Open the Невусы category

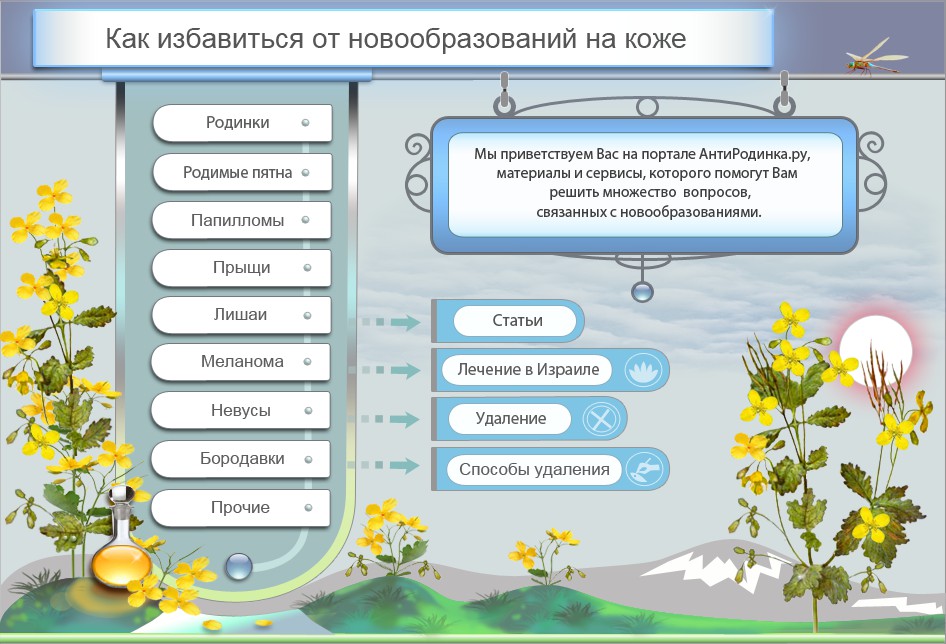241,410
